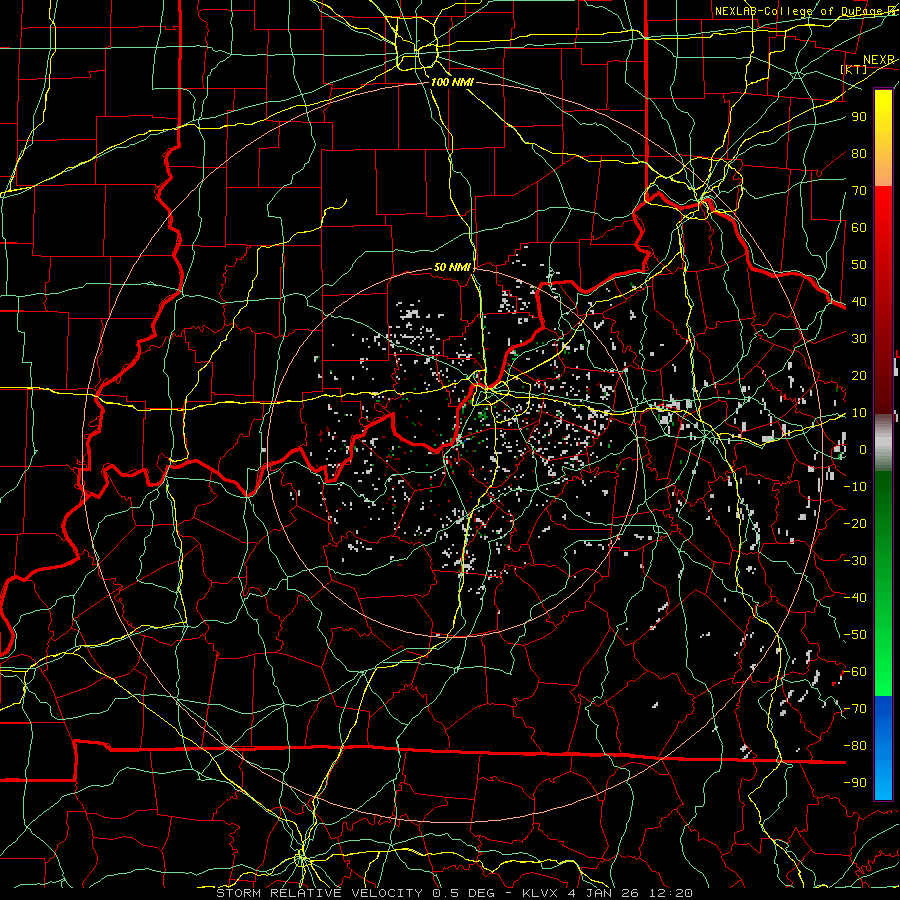Click the positive 40 value on velocity scale
The height and width of the screenshot is (900, 900).
point(859,302)
